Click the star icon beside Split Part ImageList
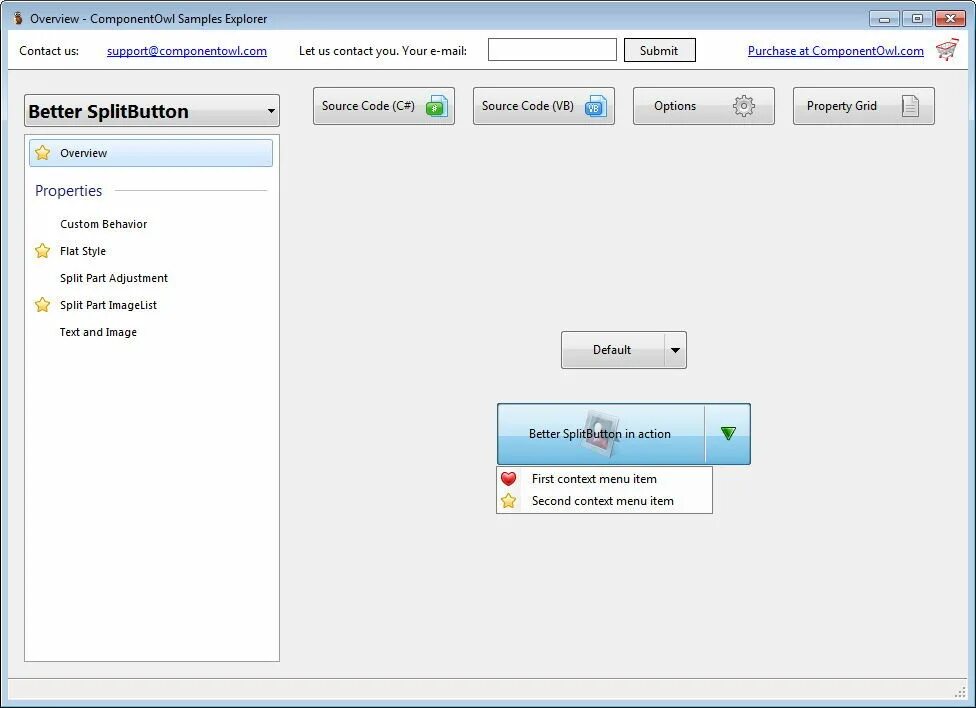The width and height of the screenshot is (976, 708). (42, 304)
